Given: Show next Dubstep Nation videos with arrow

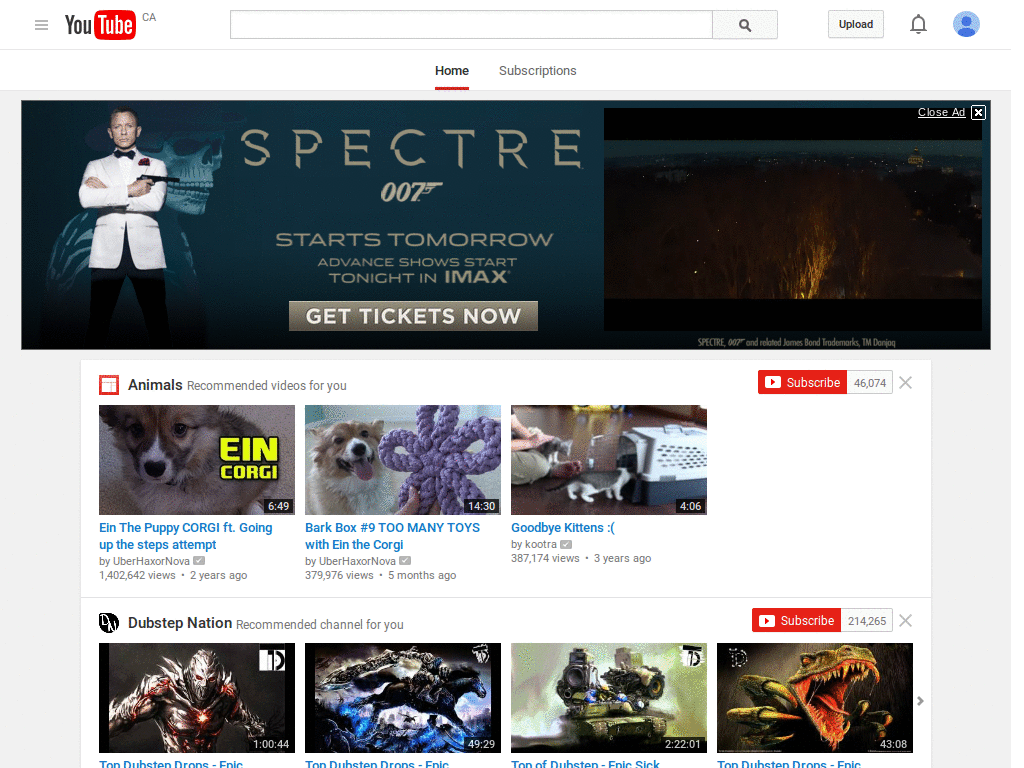Looking at the screenshot, I should point(920,701).
